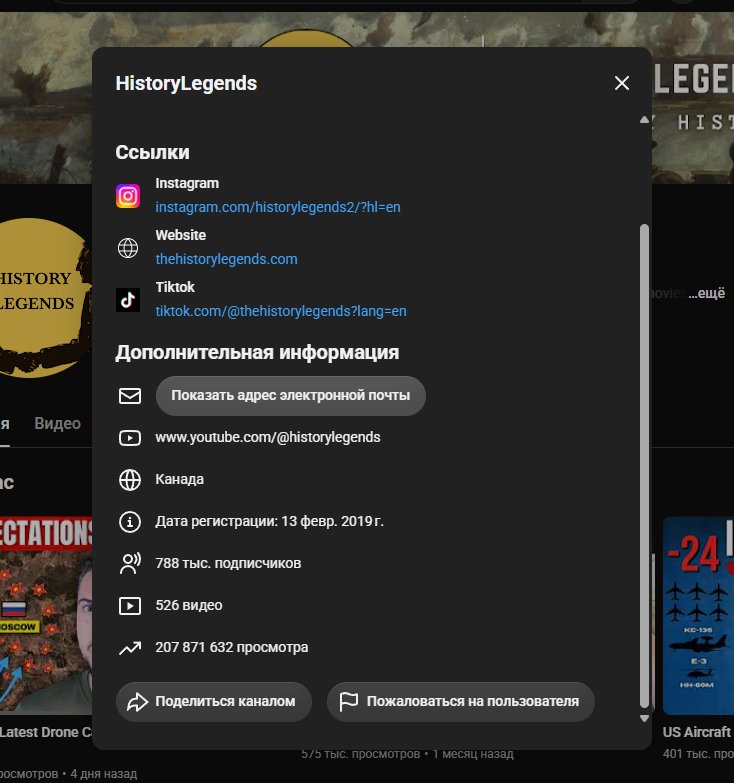
Task: Click Поделиться каналом share button
Action: pyautogui.click(x=214, y=702)
